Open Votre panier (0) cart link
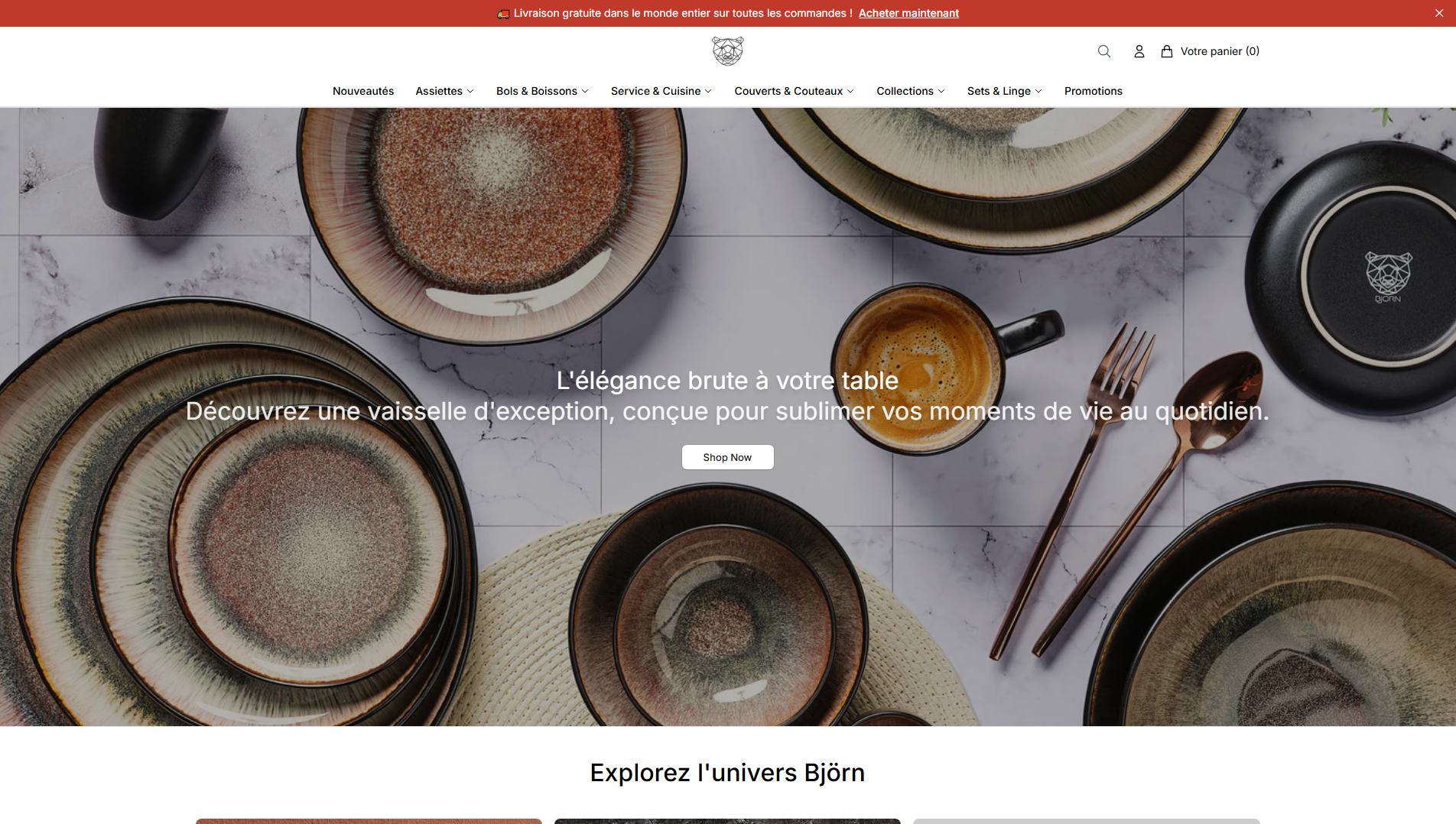 1220,51
